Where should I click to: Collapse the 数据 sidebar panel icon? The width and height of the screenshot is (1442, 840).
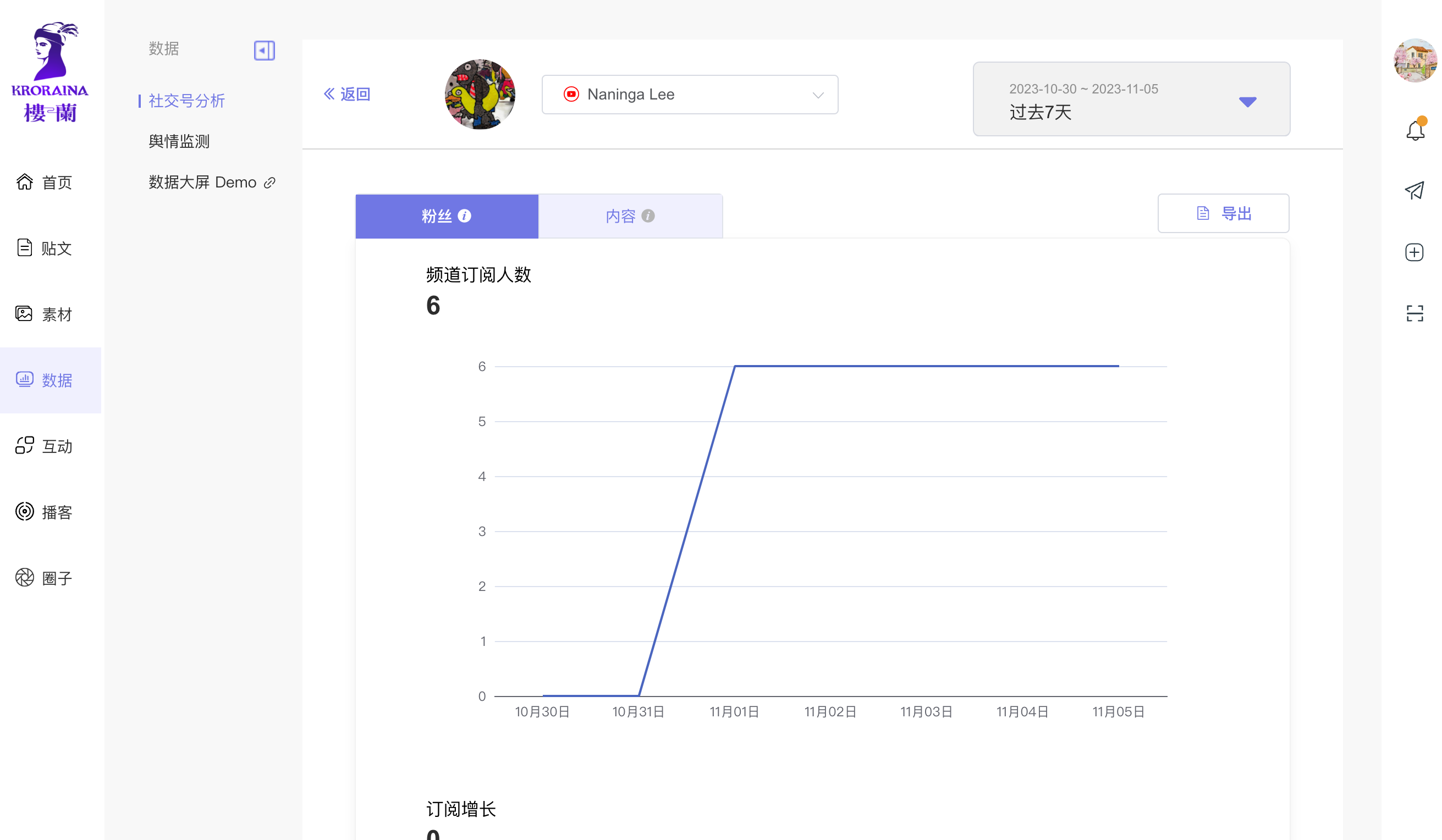(264, 51)
